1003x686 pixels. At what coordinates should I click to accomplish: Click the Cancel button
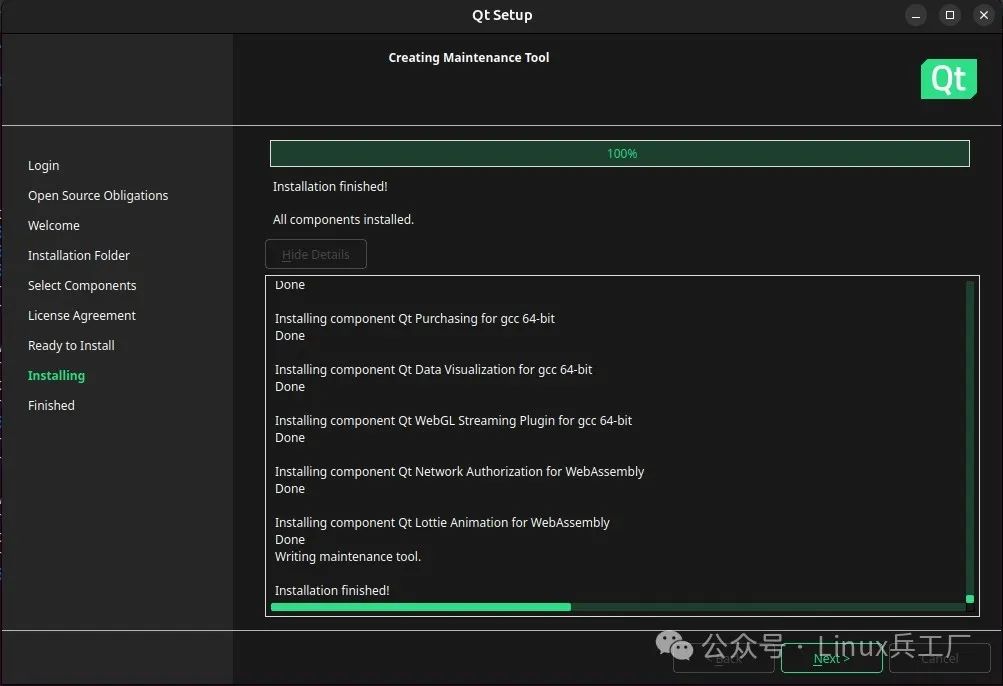(x=939, y=658)
